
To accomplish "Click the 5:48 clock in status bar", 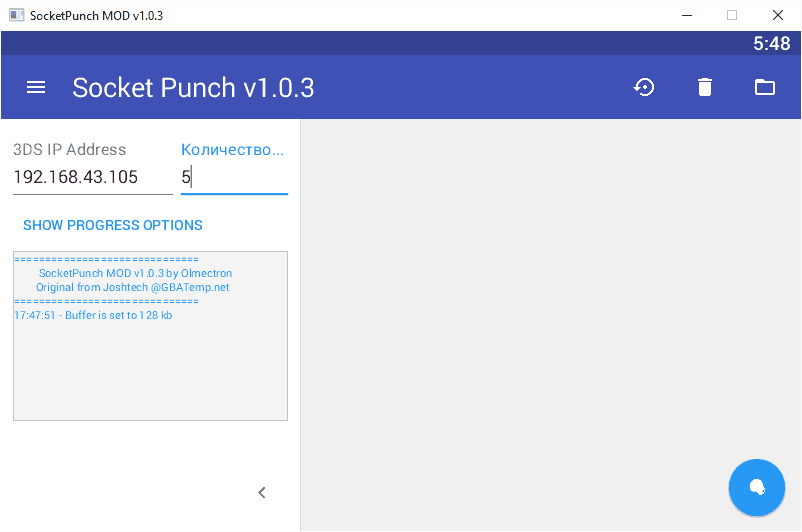I will tap(771, 43).
